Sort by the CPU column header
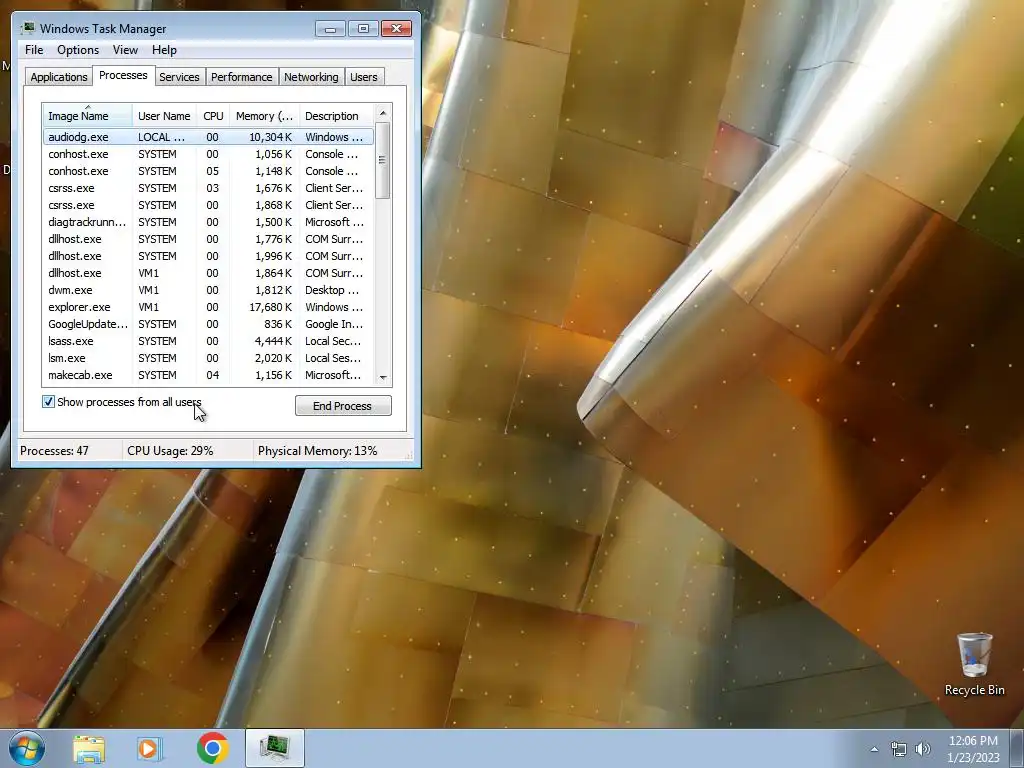The width and height of the screenshot is (1024, 768). (x=213, y=115)
